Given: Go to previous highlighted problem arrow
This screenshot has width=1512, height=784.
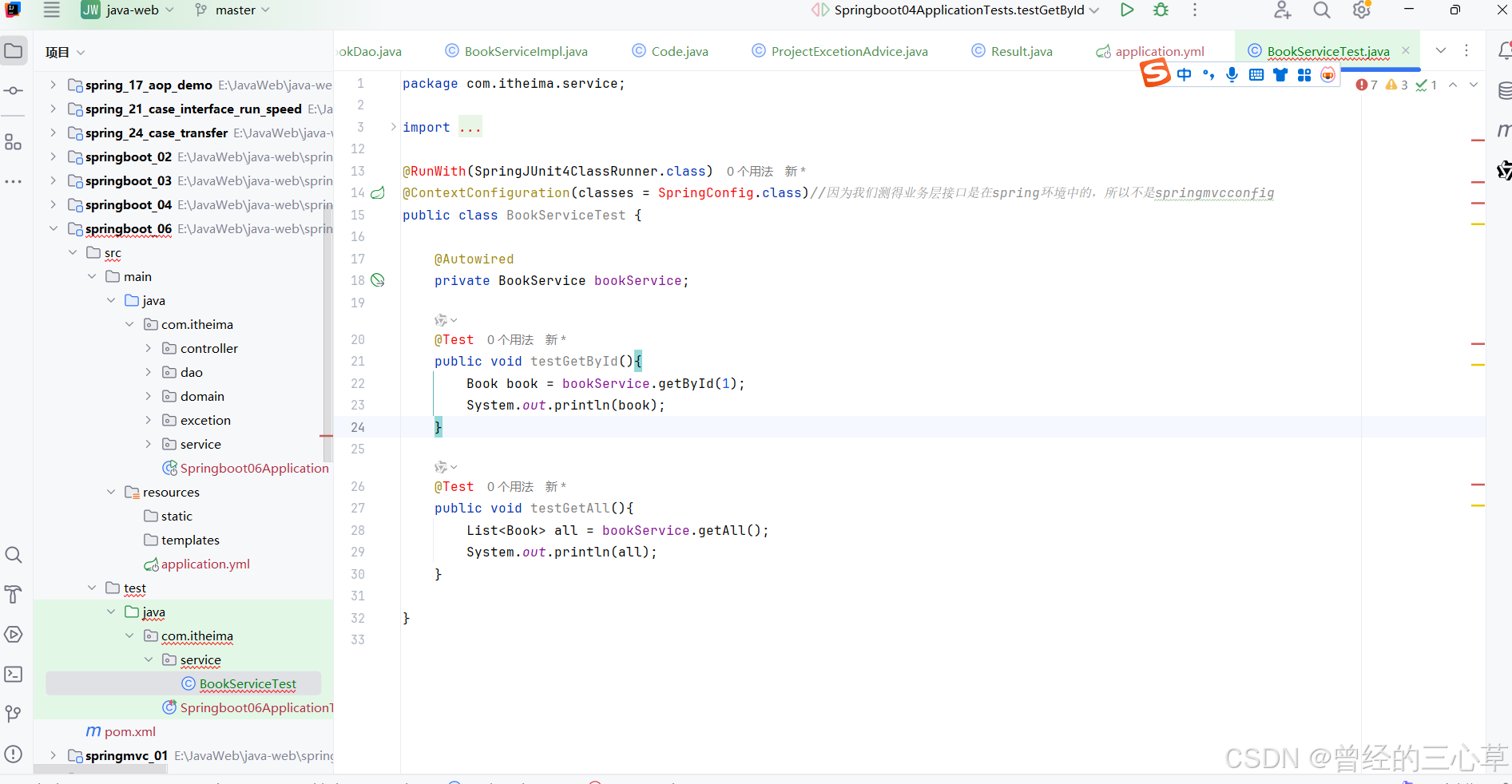Looking at the screenshot, I should pyautogui.click(x=1453, y=85).
